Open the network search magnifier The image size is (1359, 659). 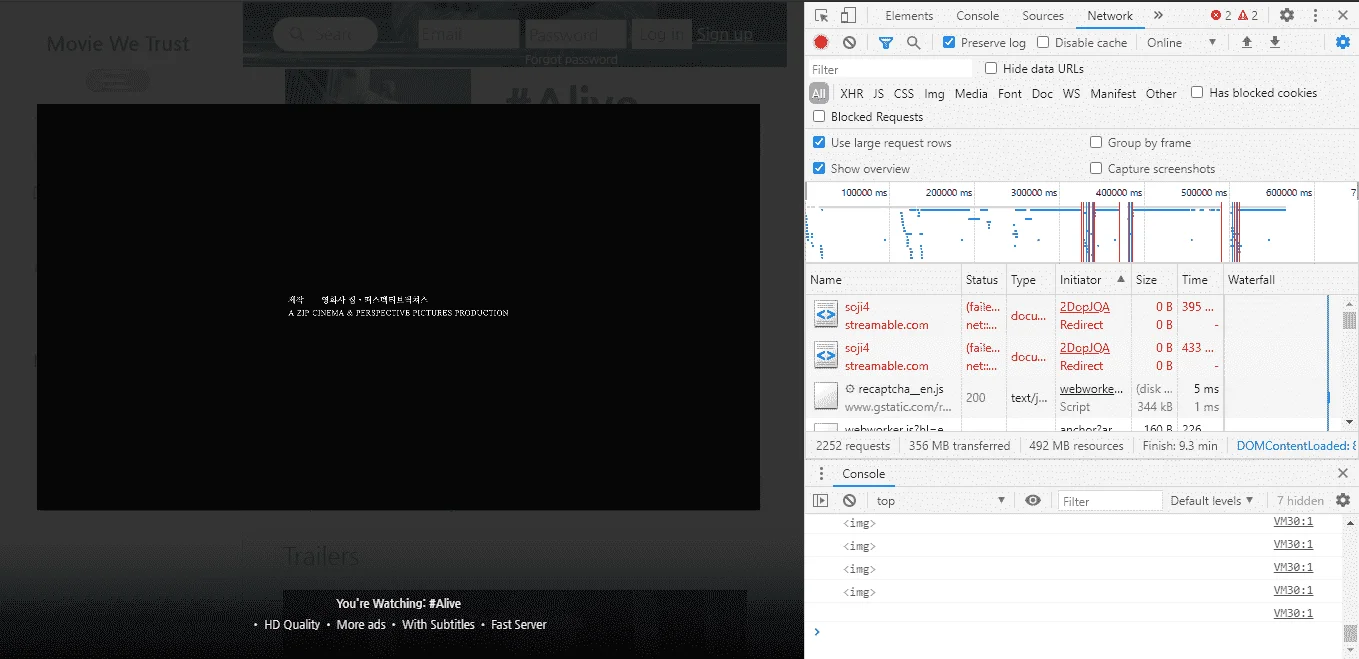click(x=913, y=42)
